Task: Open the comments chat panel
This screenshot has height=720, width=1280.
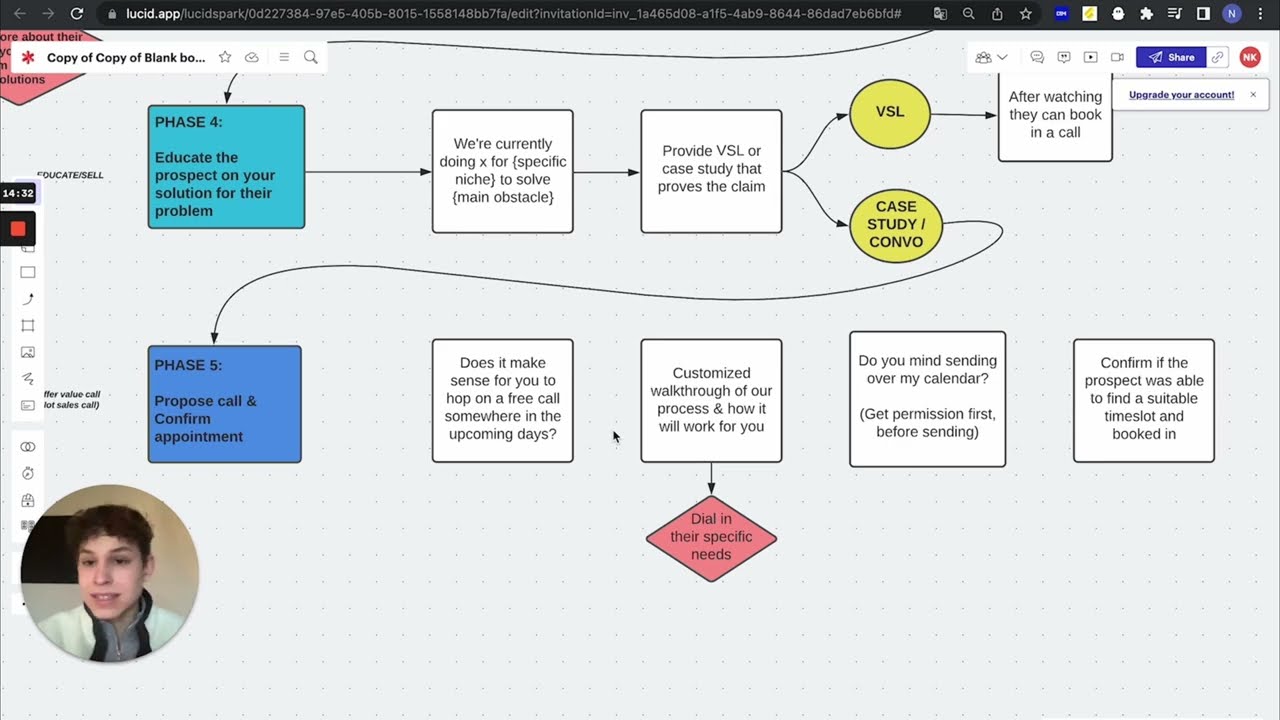Action: (1037, 57)
